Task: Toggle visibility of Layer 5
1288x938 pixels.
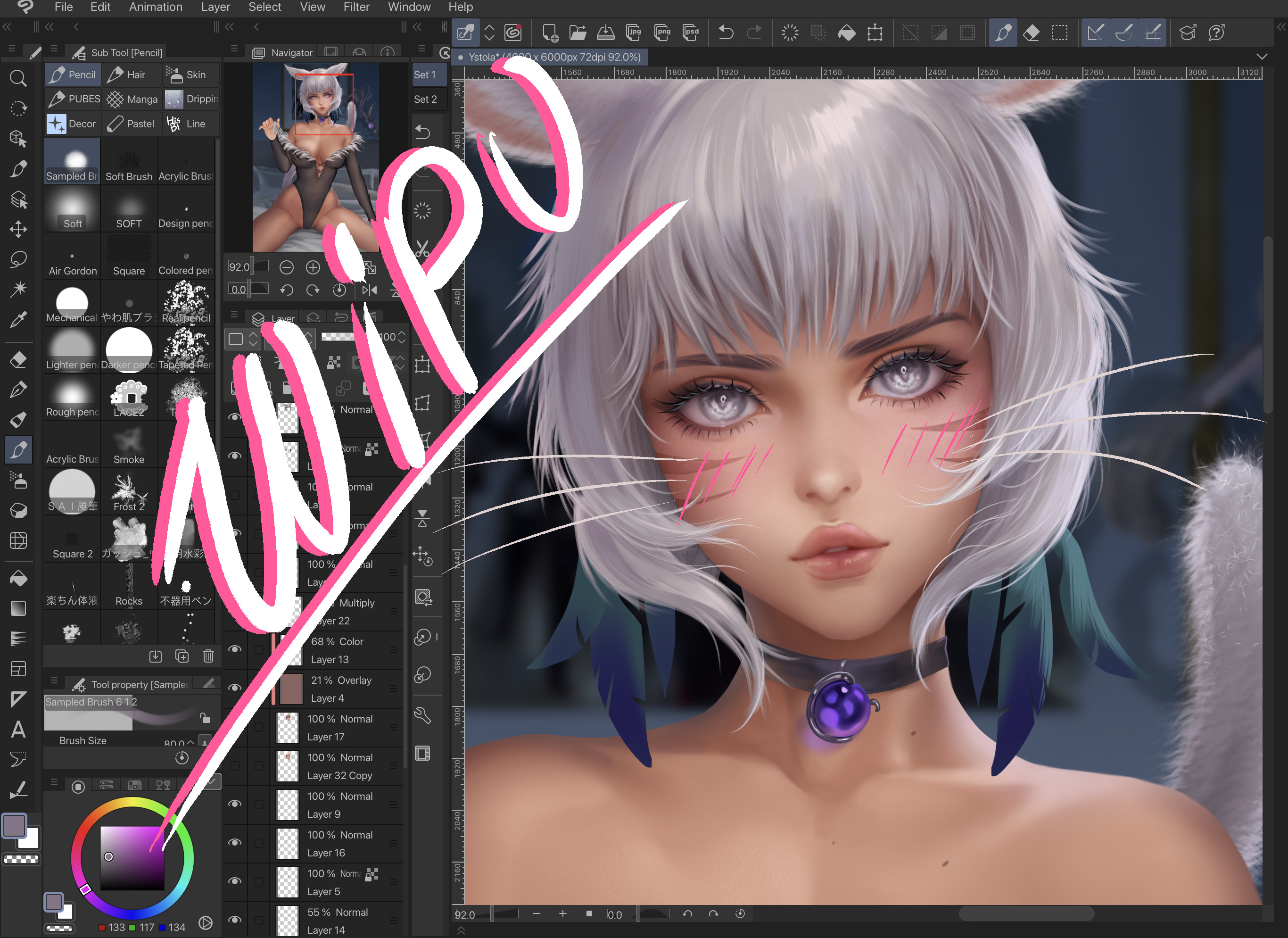Action: (x=234, y=881)
